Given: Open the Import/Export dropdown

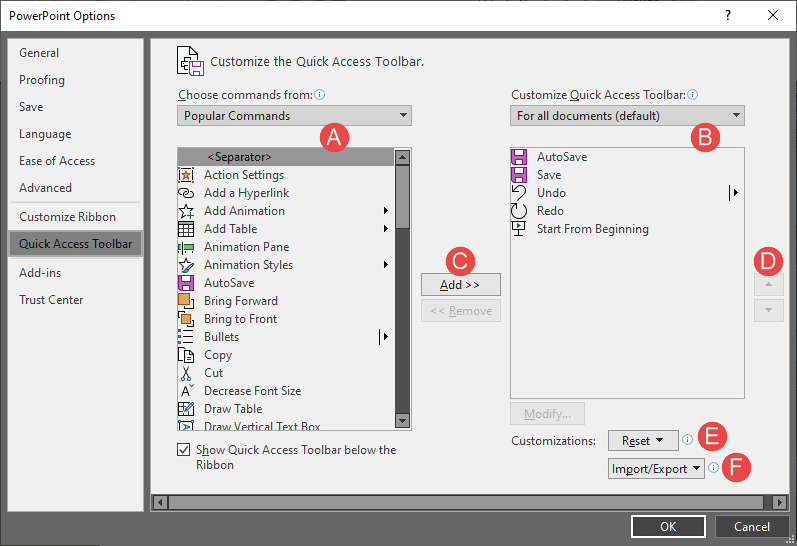Looking at the screenshot, I should (x=656, y=468).
